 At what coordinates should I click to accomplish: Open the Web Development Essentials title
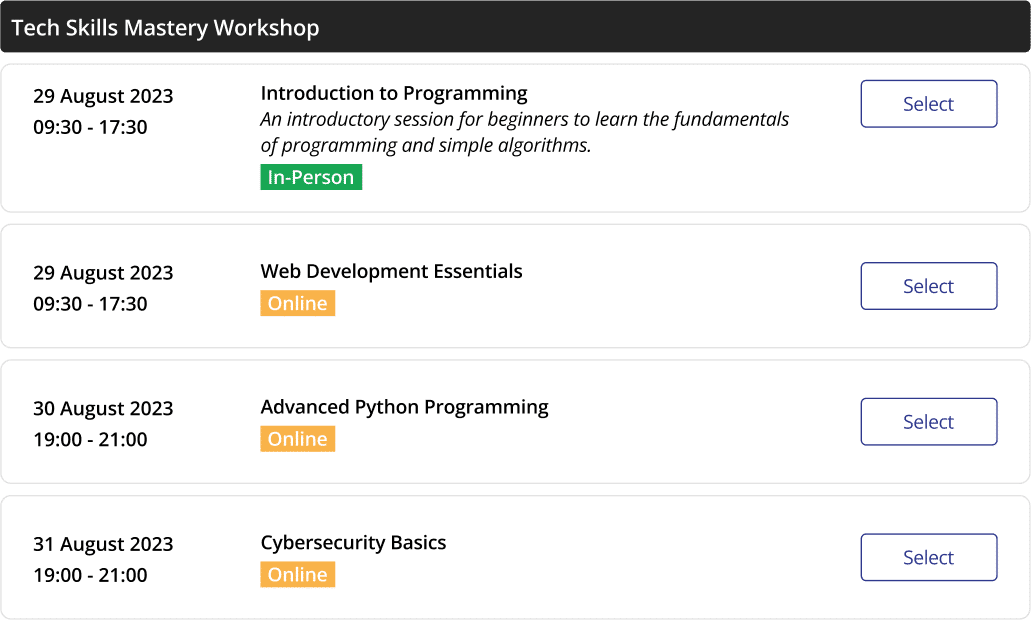pos(391,271)
